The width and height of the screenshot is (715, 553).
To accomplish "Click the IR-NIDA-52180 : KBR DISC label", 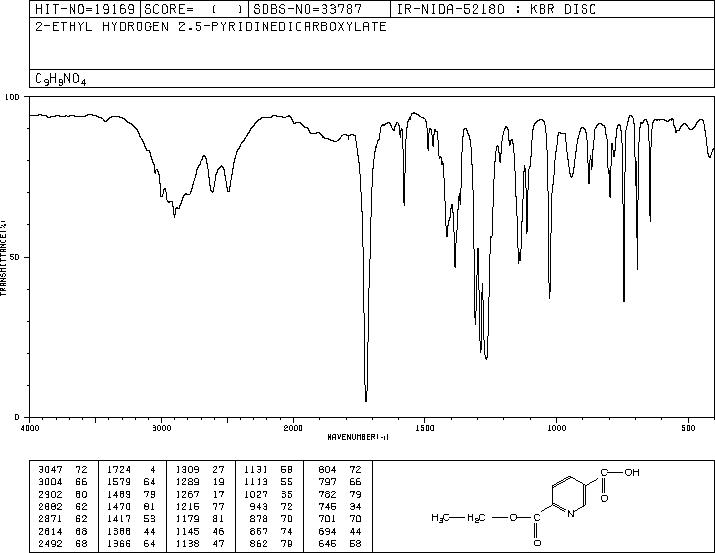I will [x=496, y=9].
